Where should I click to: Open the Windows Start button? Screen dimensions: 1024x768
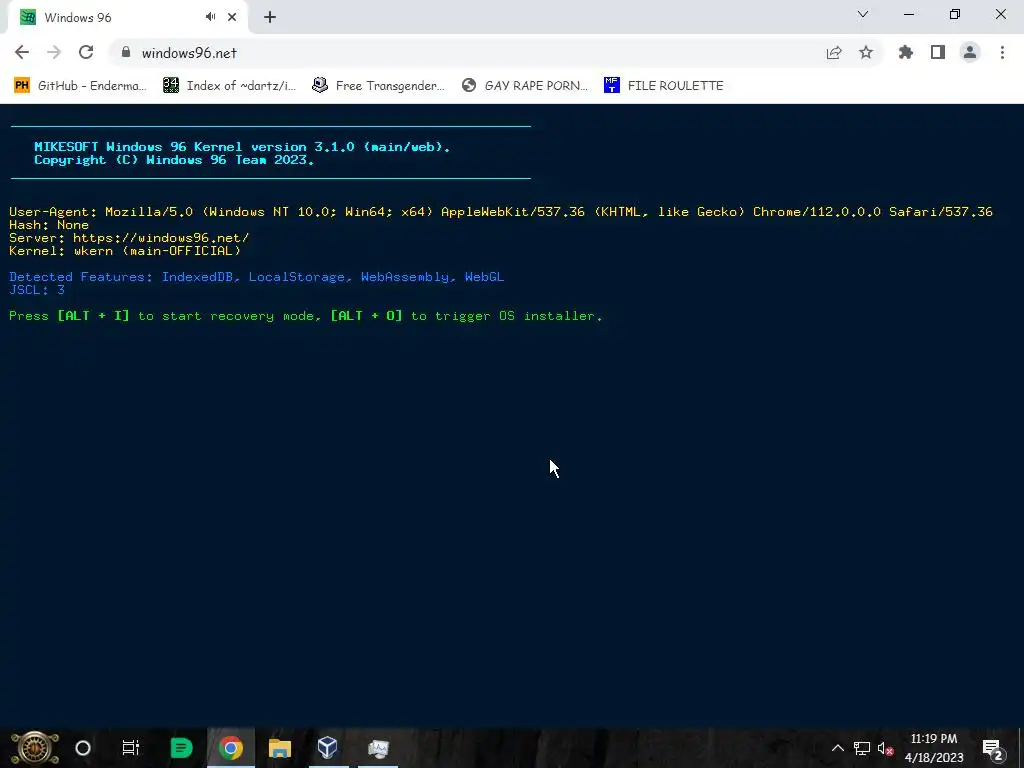click(x=35, y=748)
